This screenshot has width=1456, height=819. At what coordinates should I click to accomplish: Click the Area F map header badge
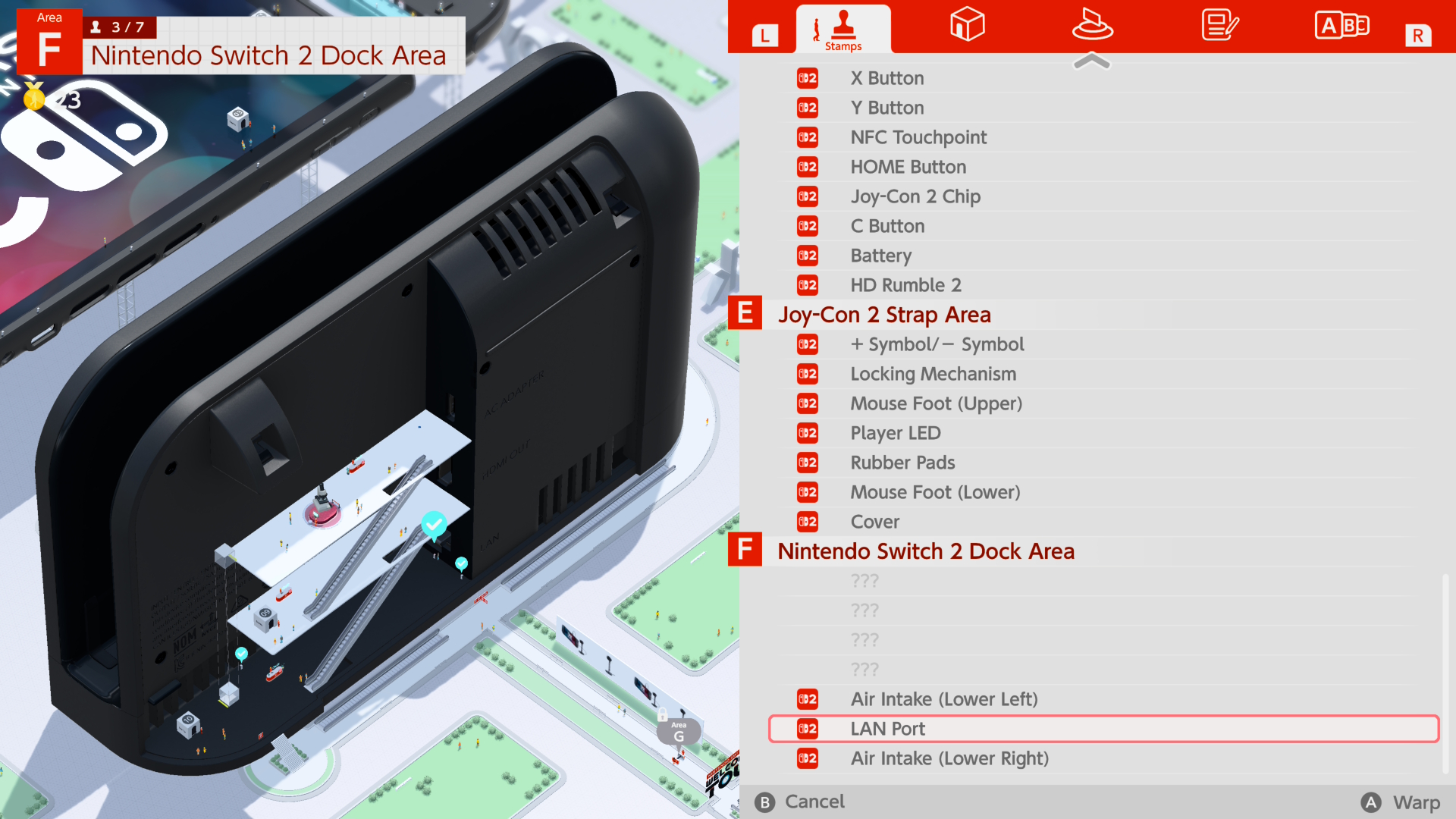pyautogui.click(x=49, y=42)
